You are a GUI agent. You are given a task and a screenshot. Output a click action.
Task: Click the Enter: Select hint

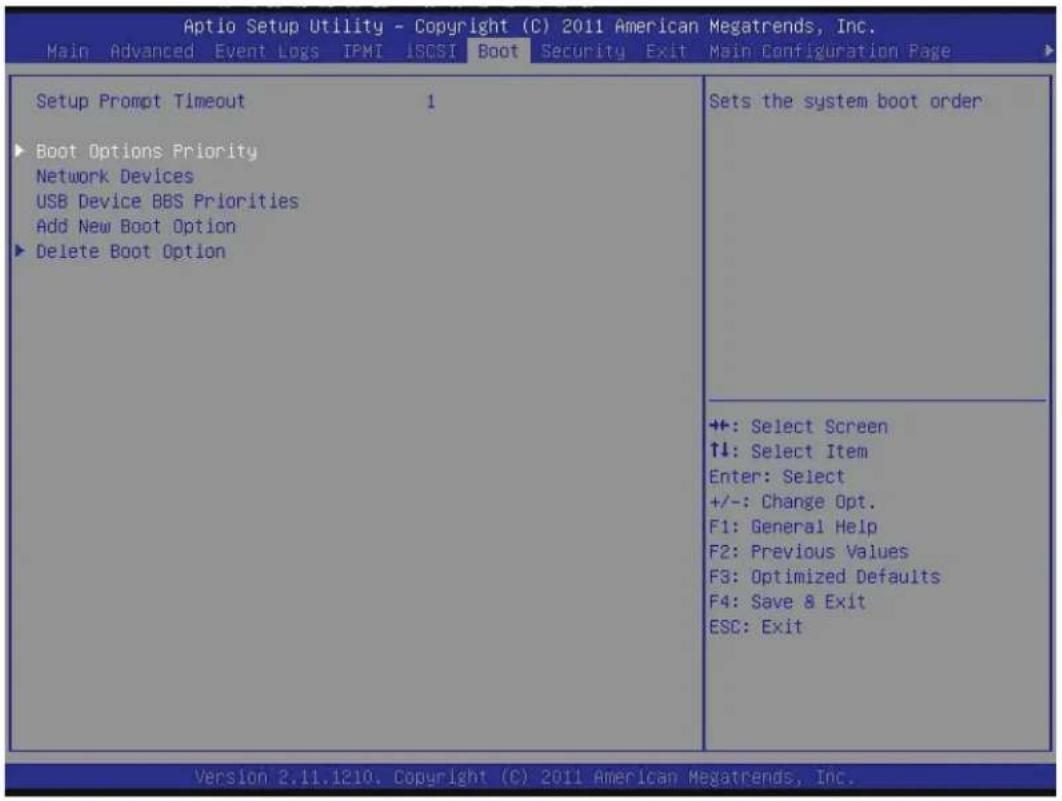[777, 477]
